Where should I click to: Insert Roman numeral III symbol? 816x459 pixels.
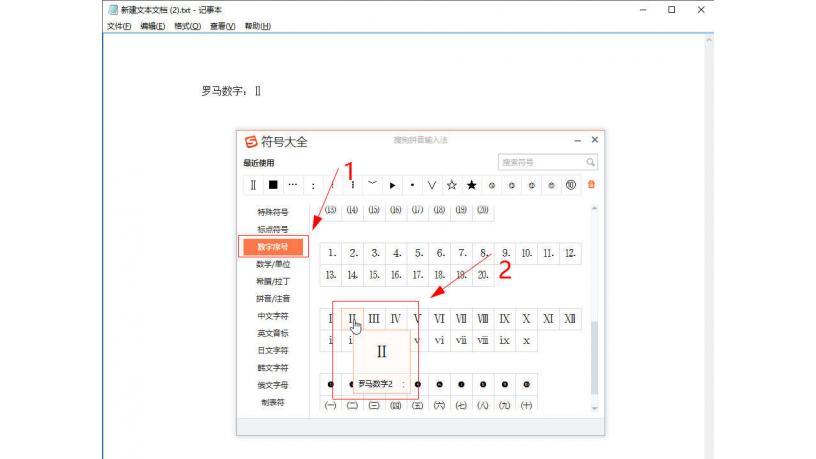click(374, 318)
